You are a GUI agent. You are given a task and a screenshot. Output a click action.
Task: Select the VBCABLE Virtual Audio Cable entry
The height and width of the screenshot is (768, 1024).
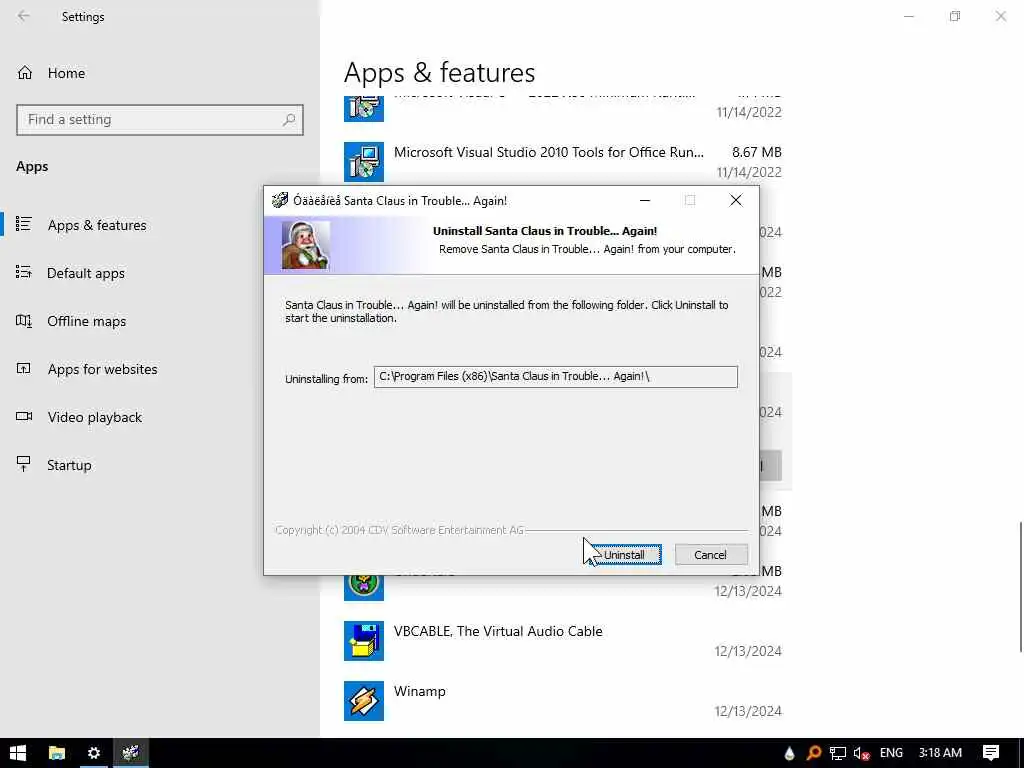[x=563, y=641]
